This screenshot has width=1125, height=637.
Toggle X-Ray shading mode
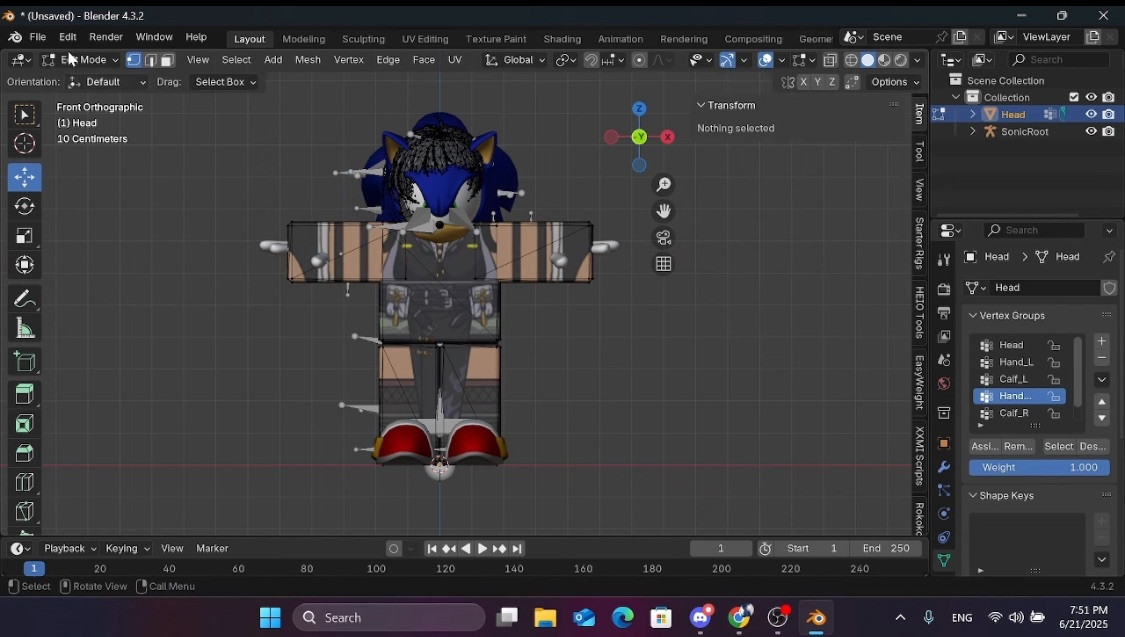[x=828, y=61]
